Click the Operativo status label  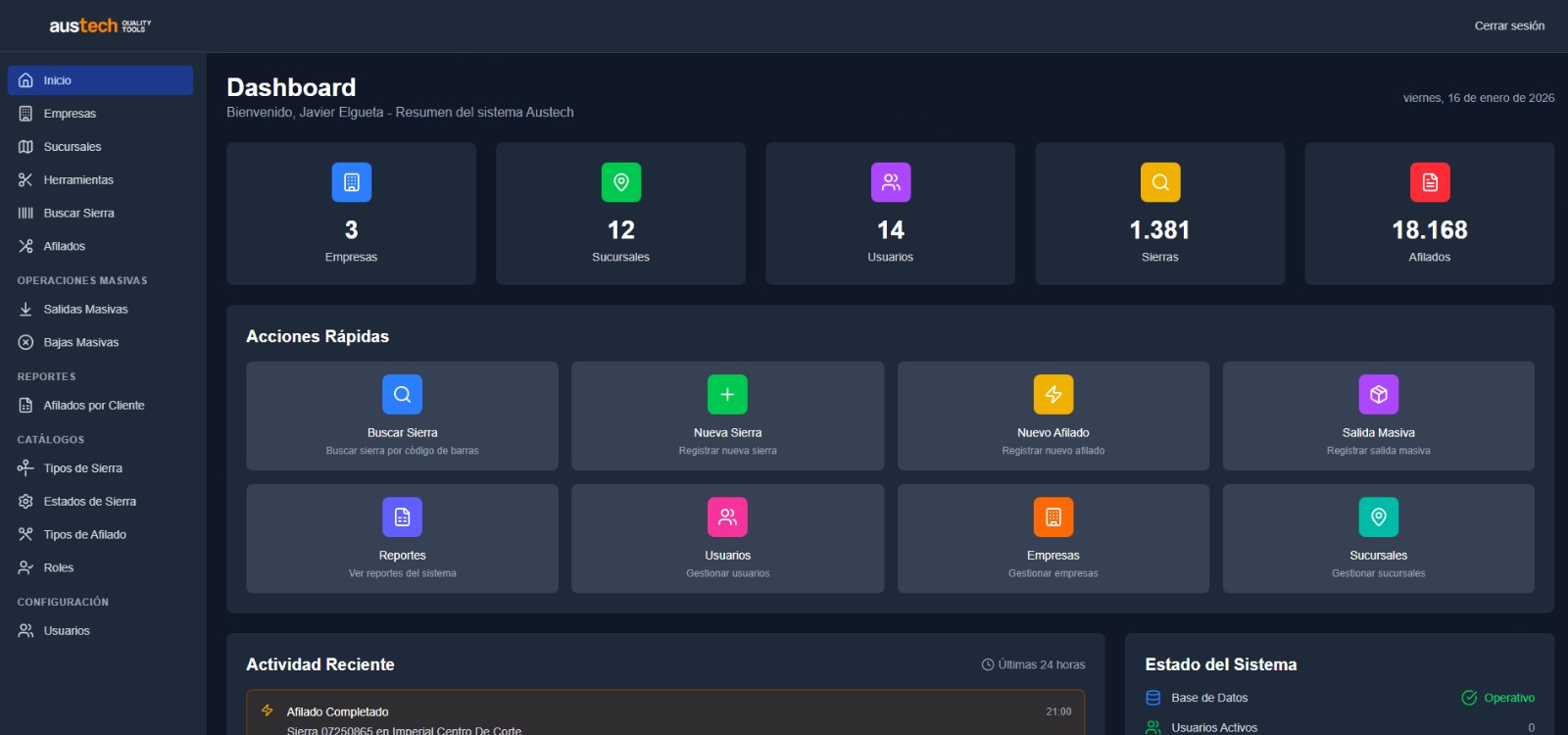click(x=1509, y=698)
